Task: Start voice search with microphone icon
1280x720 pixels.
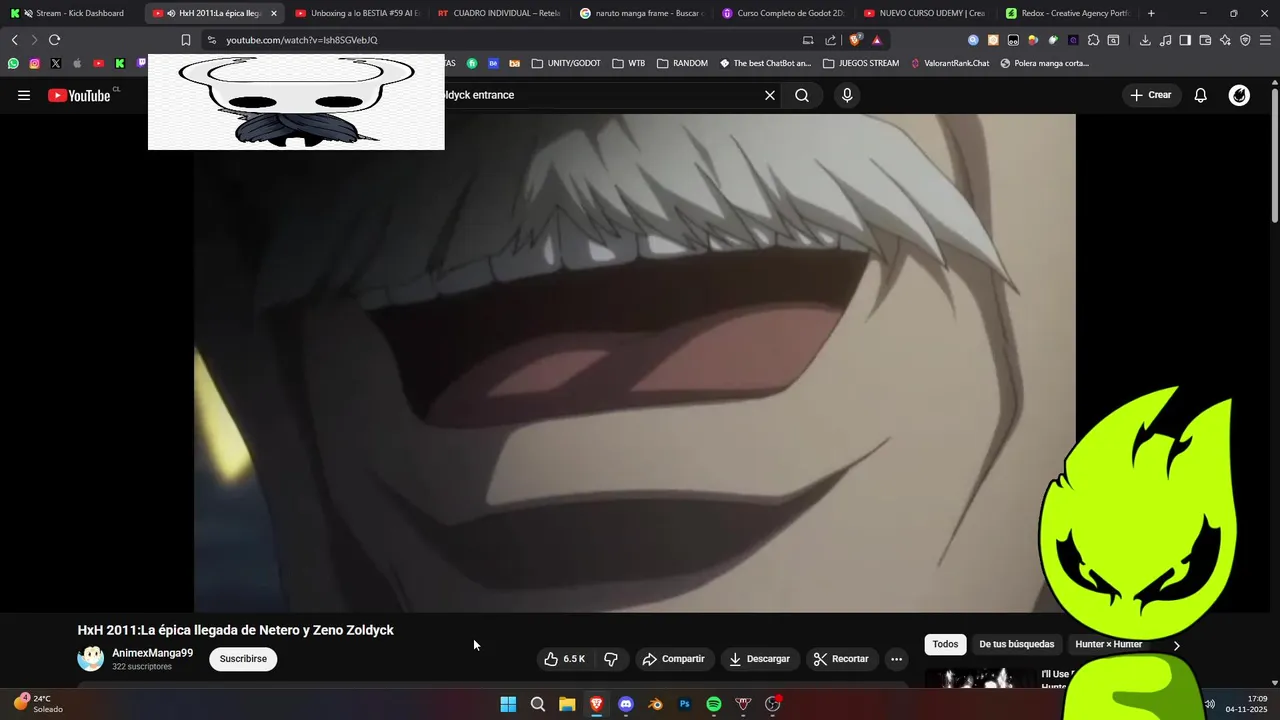Action: click(847, 95)
